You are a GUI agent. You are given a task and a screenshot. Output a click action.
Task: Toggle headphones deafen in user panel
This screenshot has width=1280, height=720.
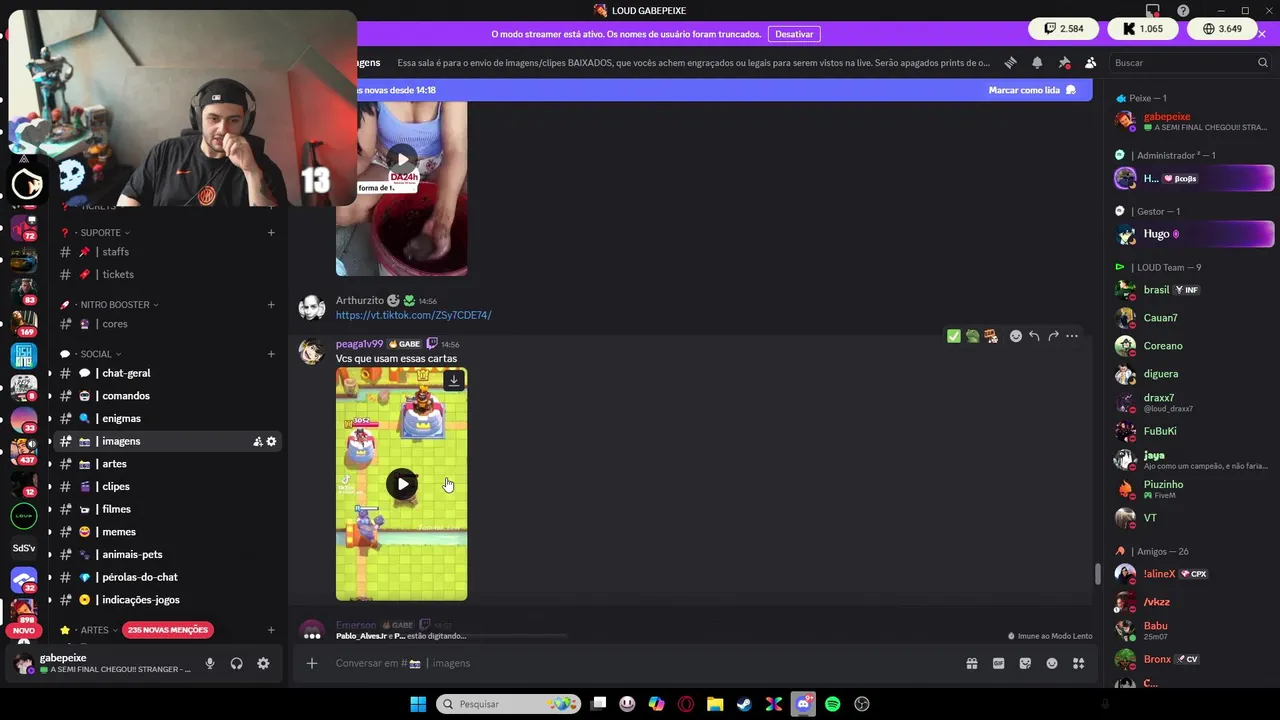[237, 663]
